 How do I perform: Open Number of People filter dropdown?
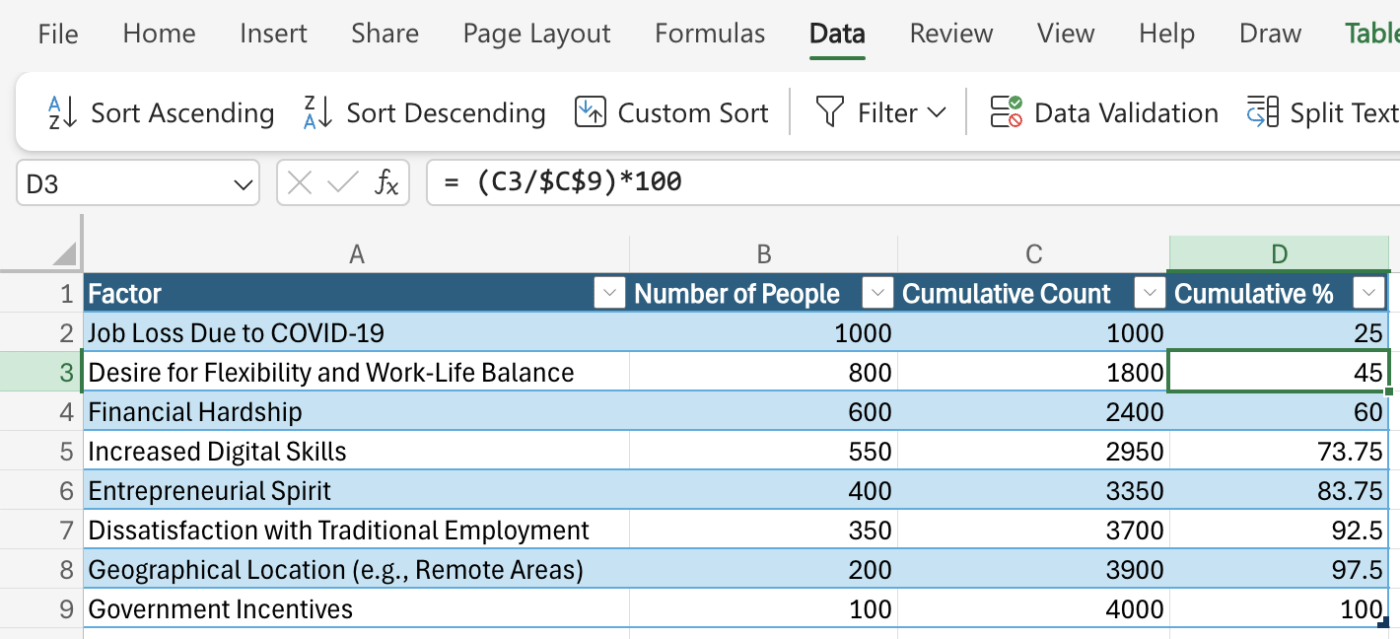pos(877,293)
